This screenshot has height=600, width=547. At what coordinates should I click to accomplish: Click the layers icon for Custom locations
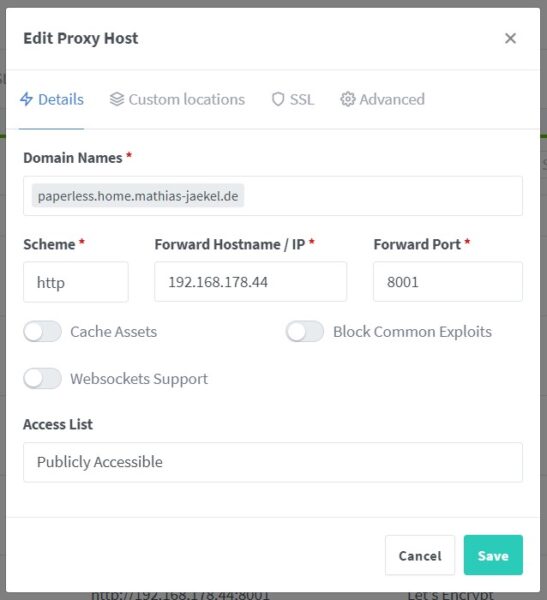click(117, 99)
